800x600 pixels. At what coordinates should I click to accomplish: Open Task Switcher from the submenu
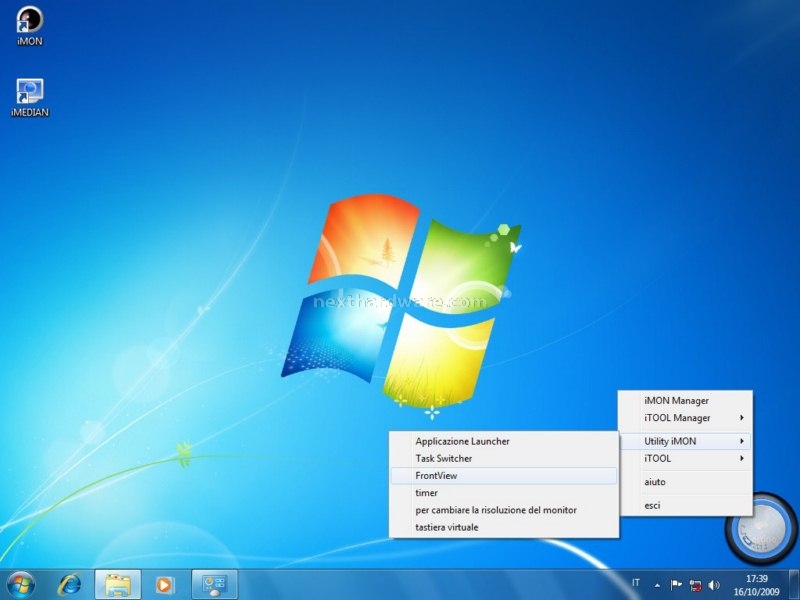(x=504, y=458)
